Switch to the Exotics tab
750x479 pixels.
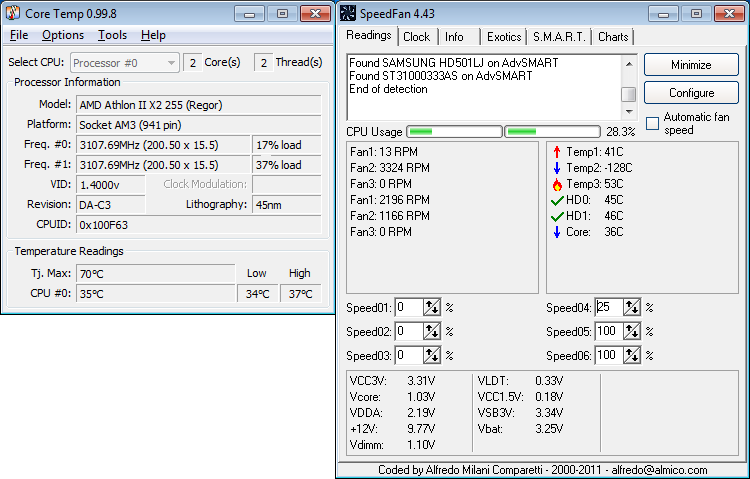504,37
